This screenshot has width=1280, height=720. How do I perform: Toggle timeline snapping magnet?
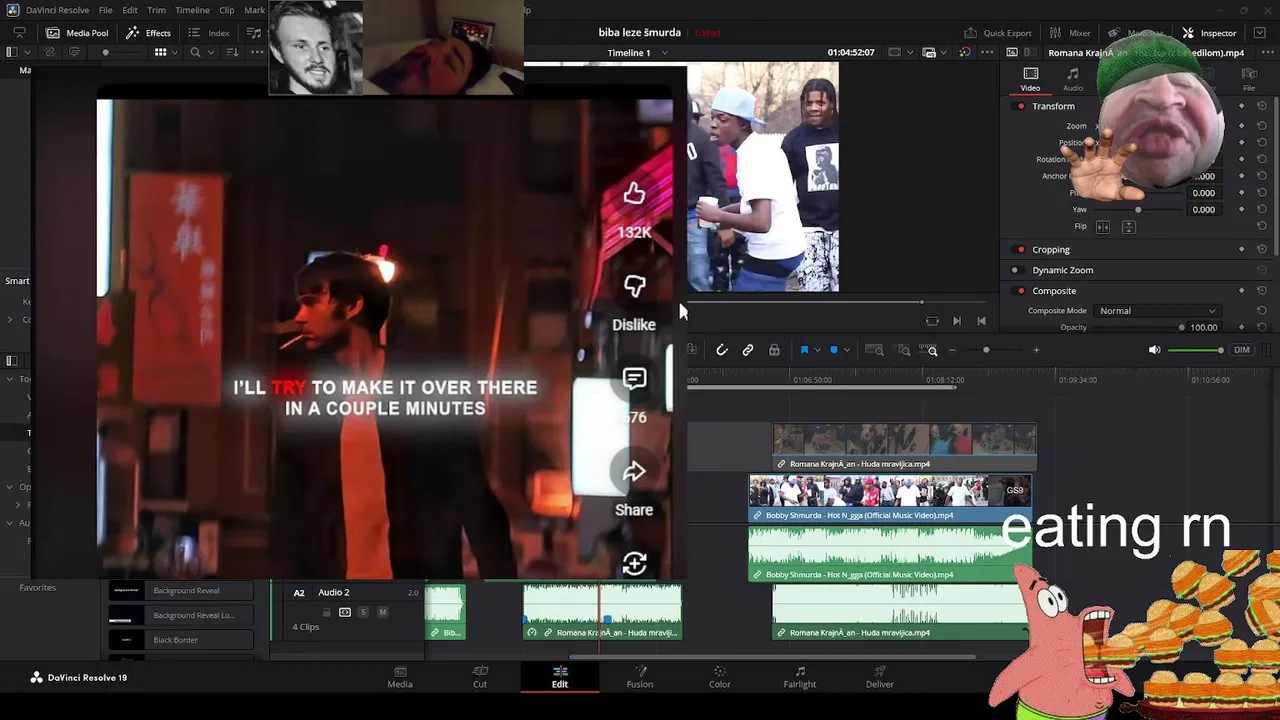click(722, 350)
